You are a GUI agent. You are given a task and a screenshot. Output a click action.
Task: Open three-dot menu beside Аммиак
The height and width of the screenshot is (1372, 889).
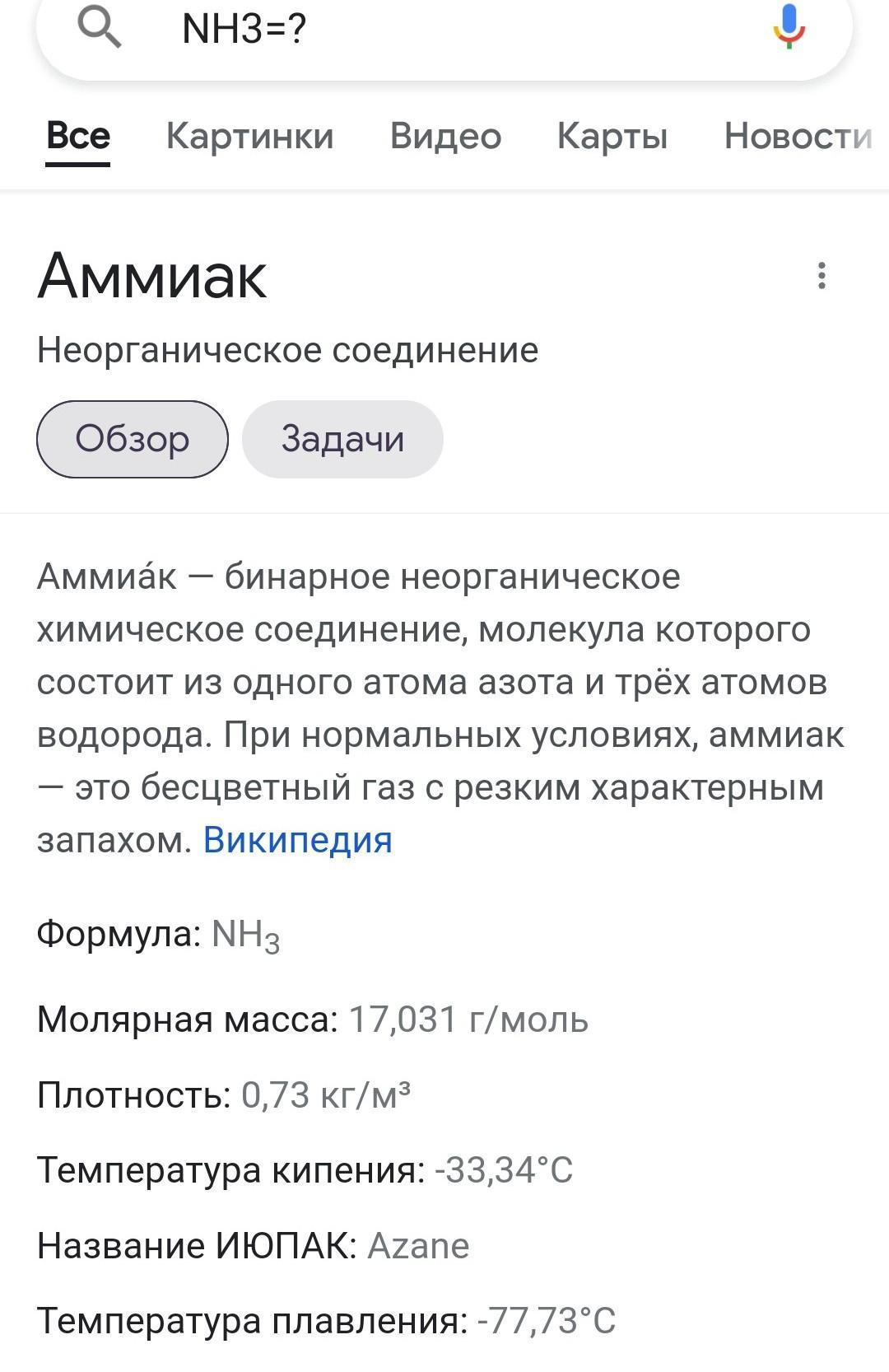[x=822, y=275]
